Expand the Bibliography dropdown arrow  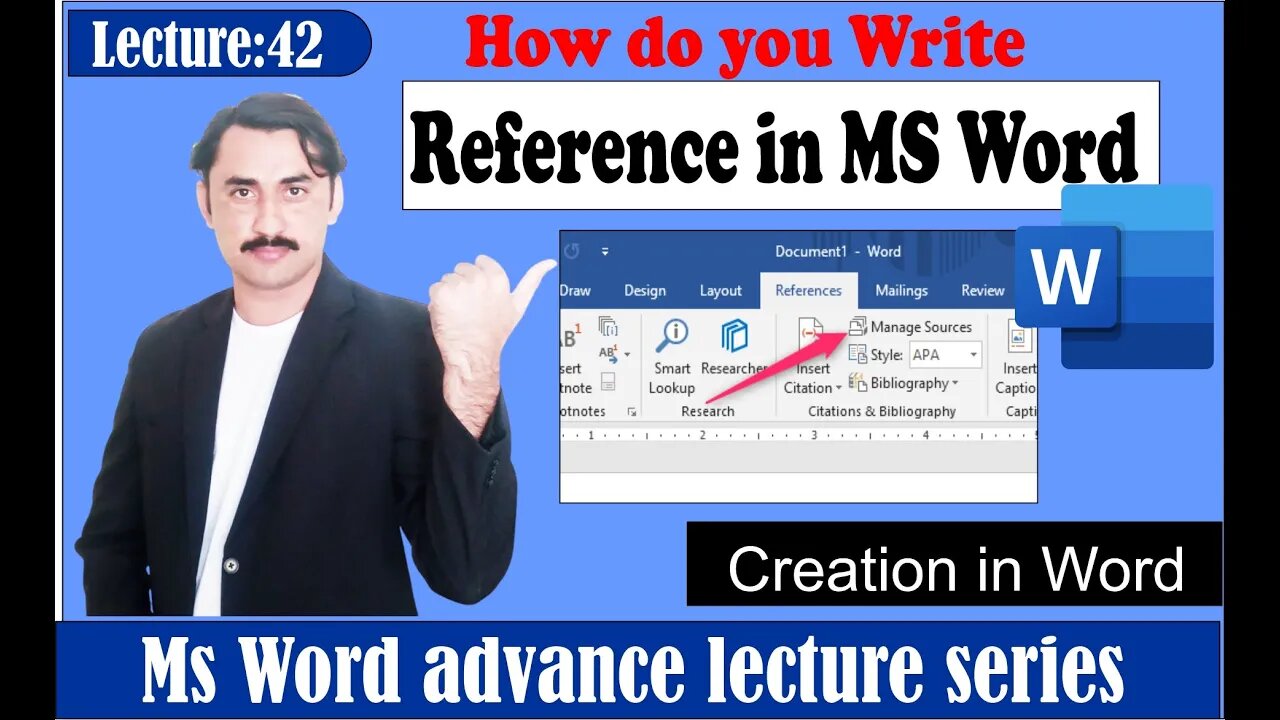(955, 383)
